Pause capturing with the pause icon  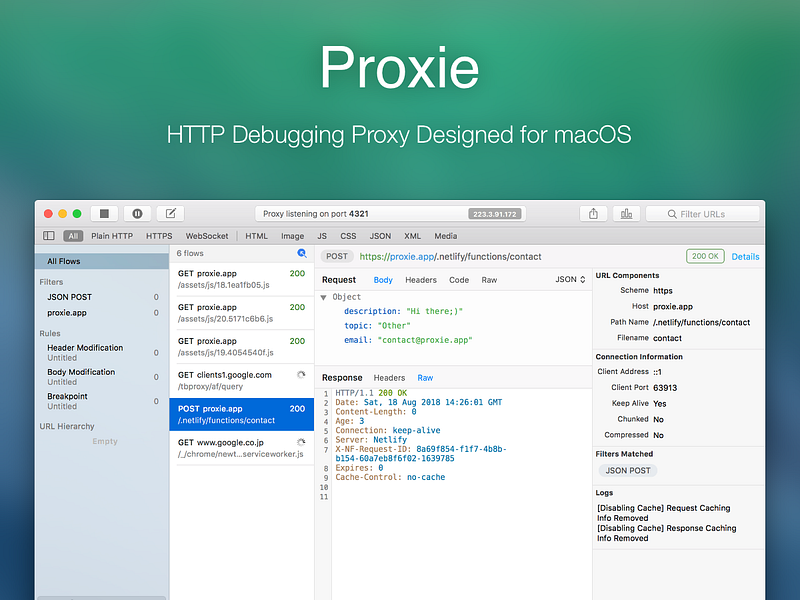(x=137, y=214)
